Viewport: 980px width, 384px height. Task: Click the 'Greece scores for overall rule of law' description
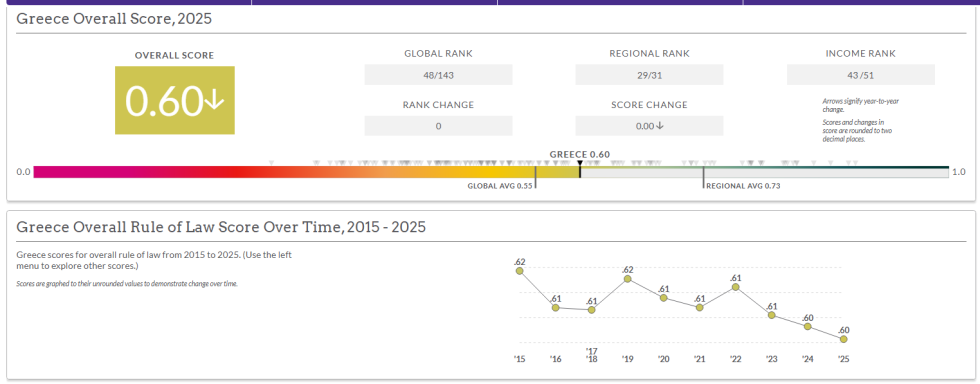pos(153,261)
